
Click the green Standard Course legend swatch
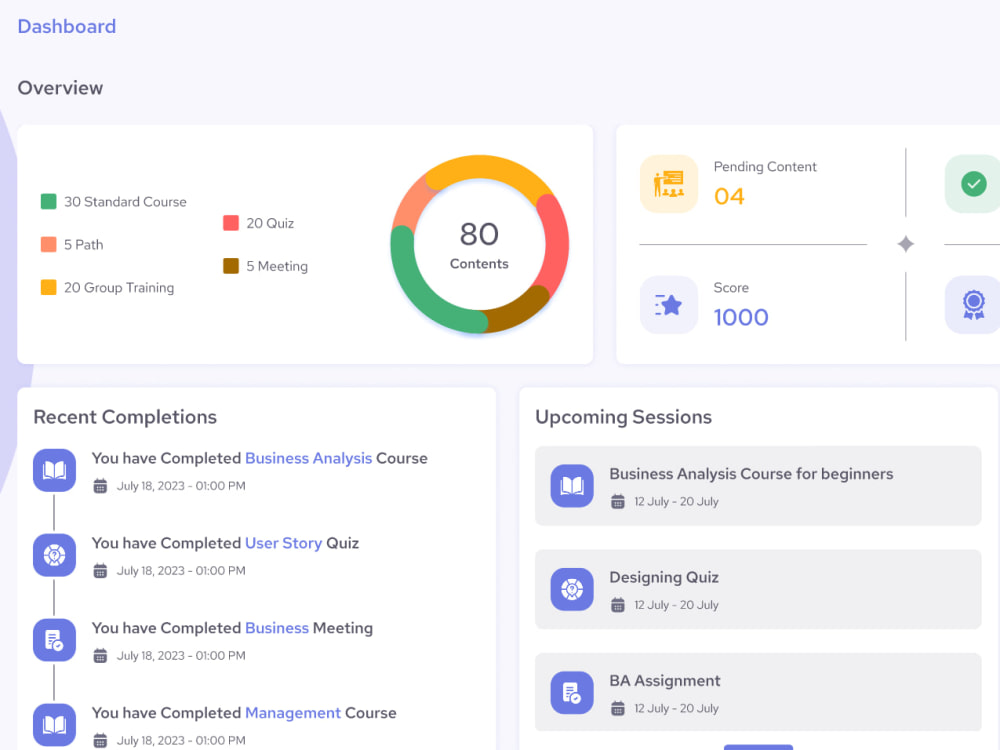(x=48, y=202)
